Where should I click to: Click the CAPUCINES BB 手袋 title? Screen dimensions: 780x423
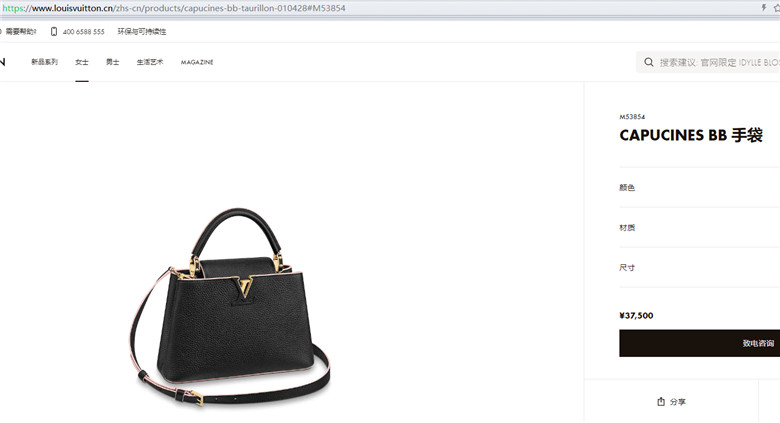(691, 135)
